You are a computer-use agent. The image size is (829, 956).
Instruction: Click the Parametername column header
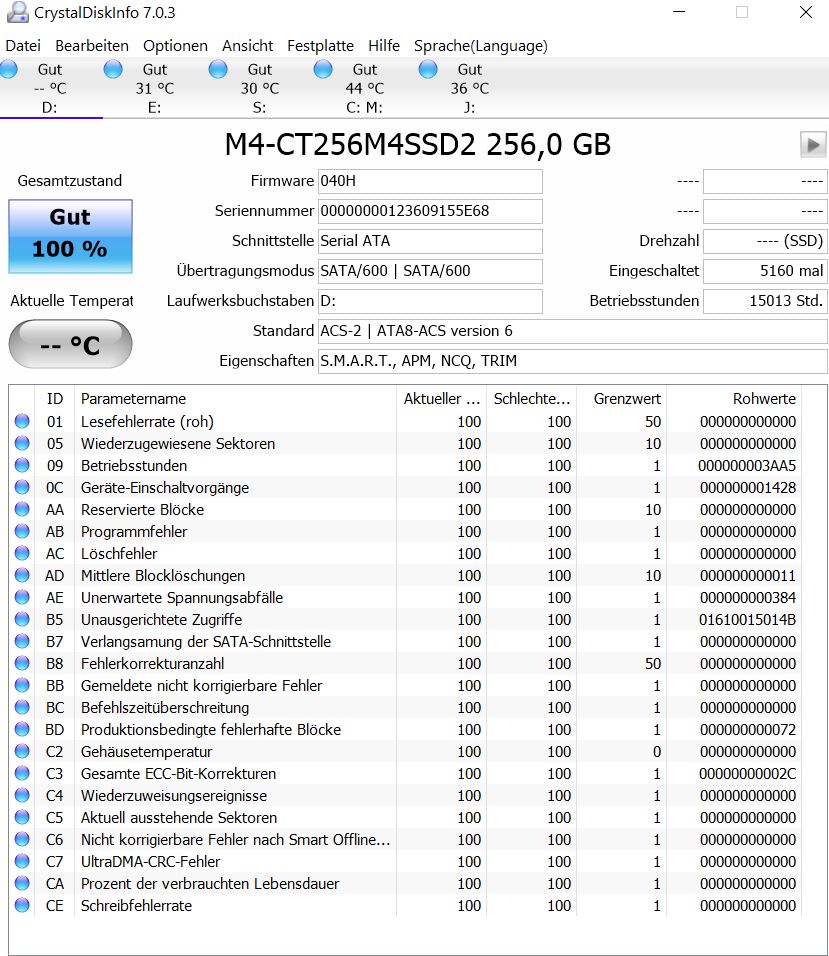point(235,399)
